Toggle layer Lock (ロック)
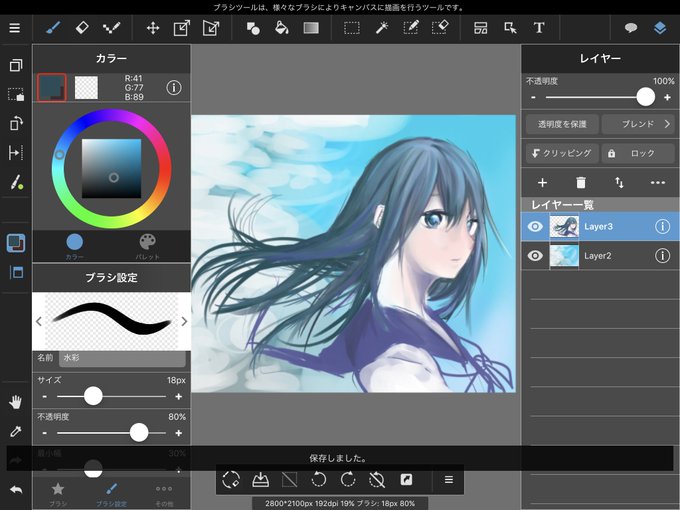The image size is (680, 510). tap(638, 154)
